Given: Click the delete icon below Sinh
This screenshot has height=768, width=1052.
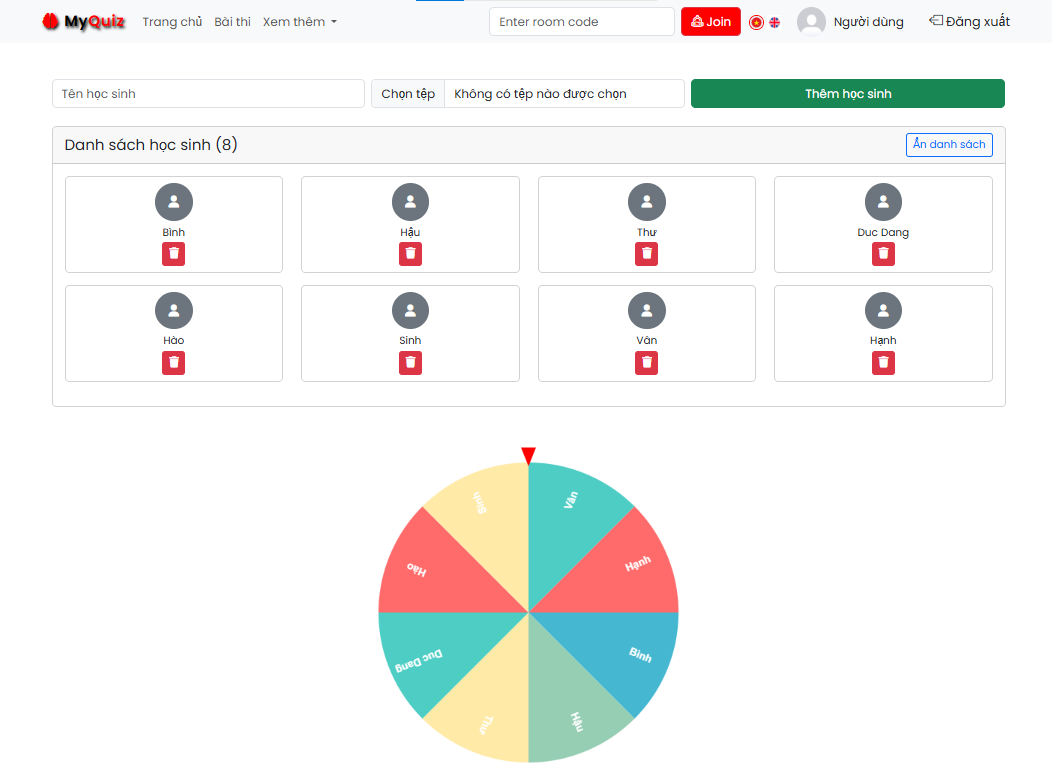Looking at the screenshot, I should pyautogui.click(x=410, y=362).
